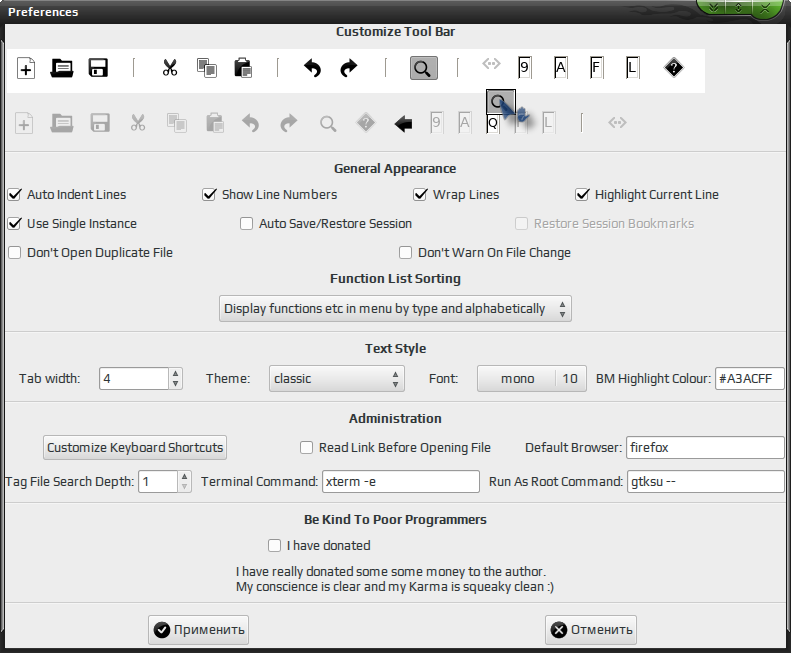
Task: Enable Auto Save/Restore Session
Action: pos(246,224)
